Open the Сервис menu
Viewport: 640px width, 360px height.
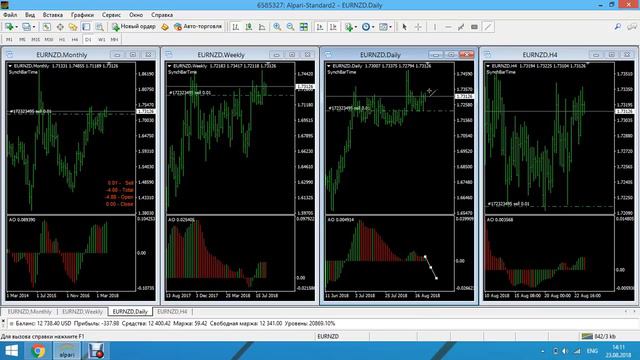tap(111, 15)
